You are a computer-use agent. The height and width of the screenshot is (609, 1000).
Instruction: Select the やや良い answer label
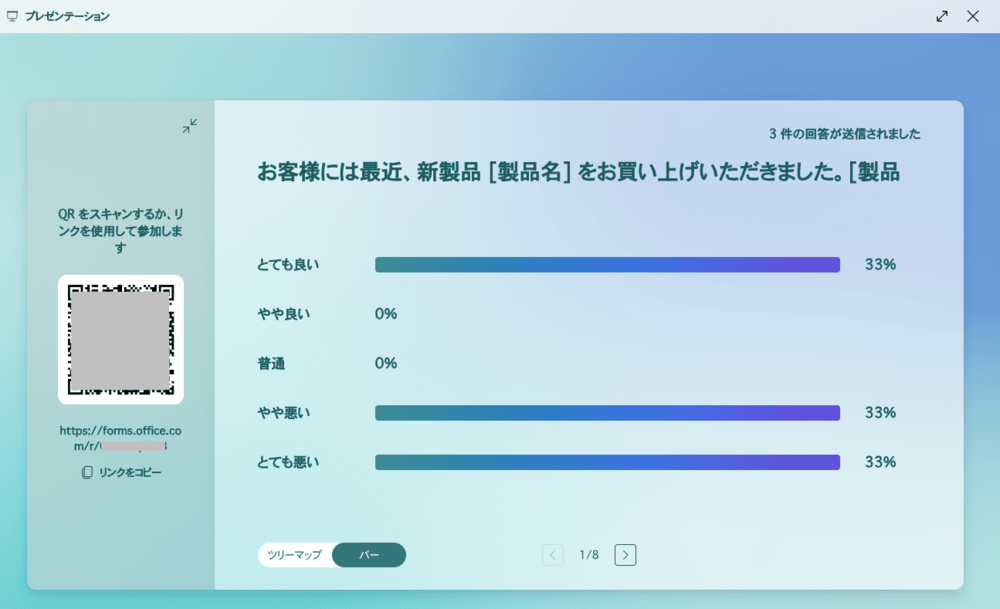(x=284, y=314)
